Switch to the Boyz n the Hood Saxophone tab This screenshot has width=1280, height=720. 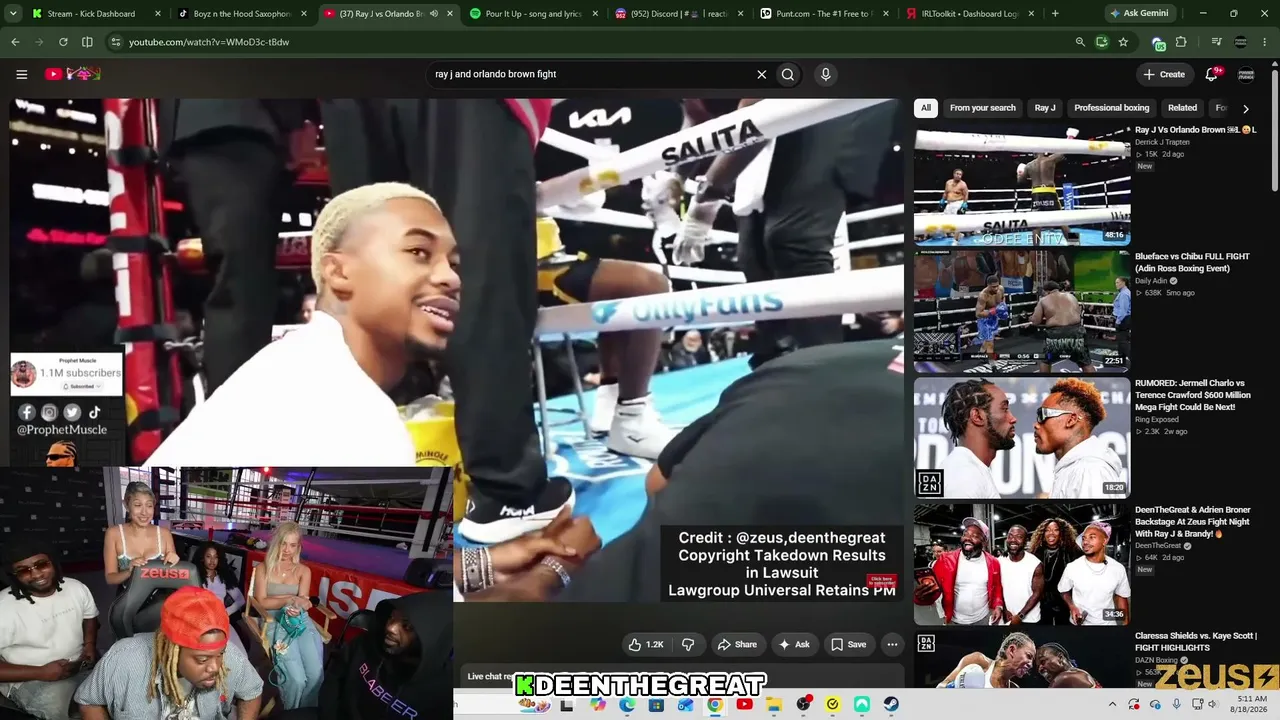pyautogui.click(x=241, y=14)
